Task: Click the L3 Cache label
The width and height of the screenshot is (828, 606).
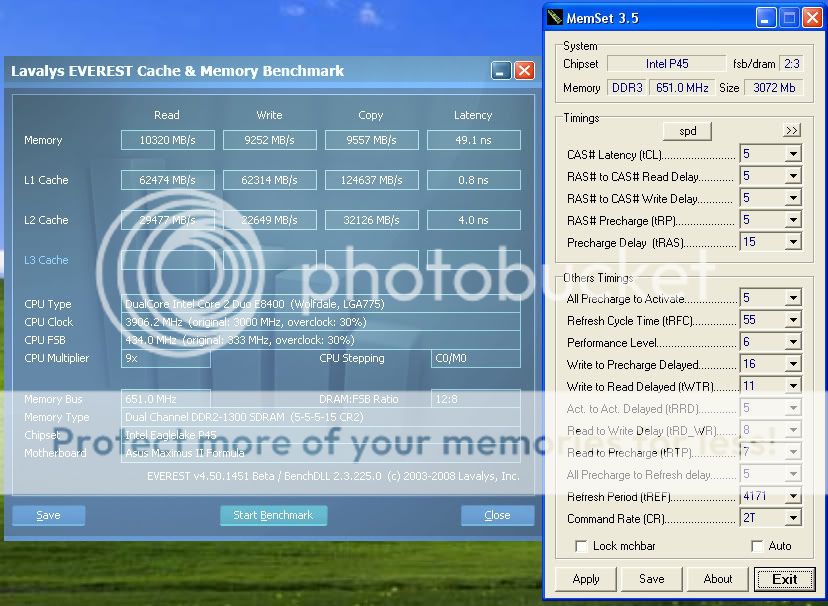Action: 46,260
